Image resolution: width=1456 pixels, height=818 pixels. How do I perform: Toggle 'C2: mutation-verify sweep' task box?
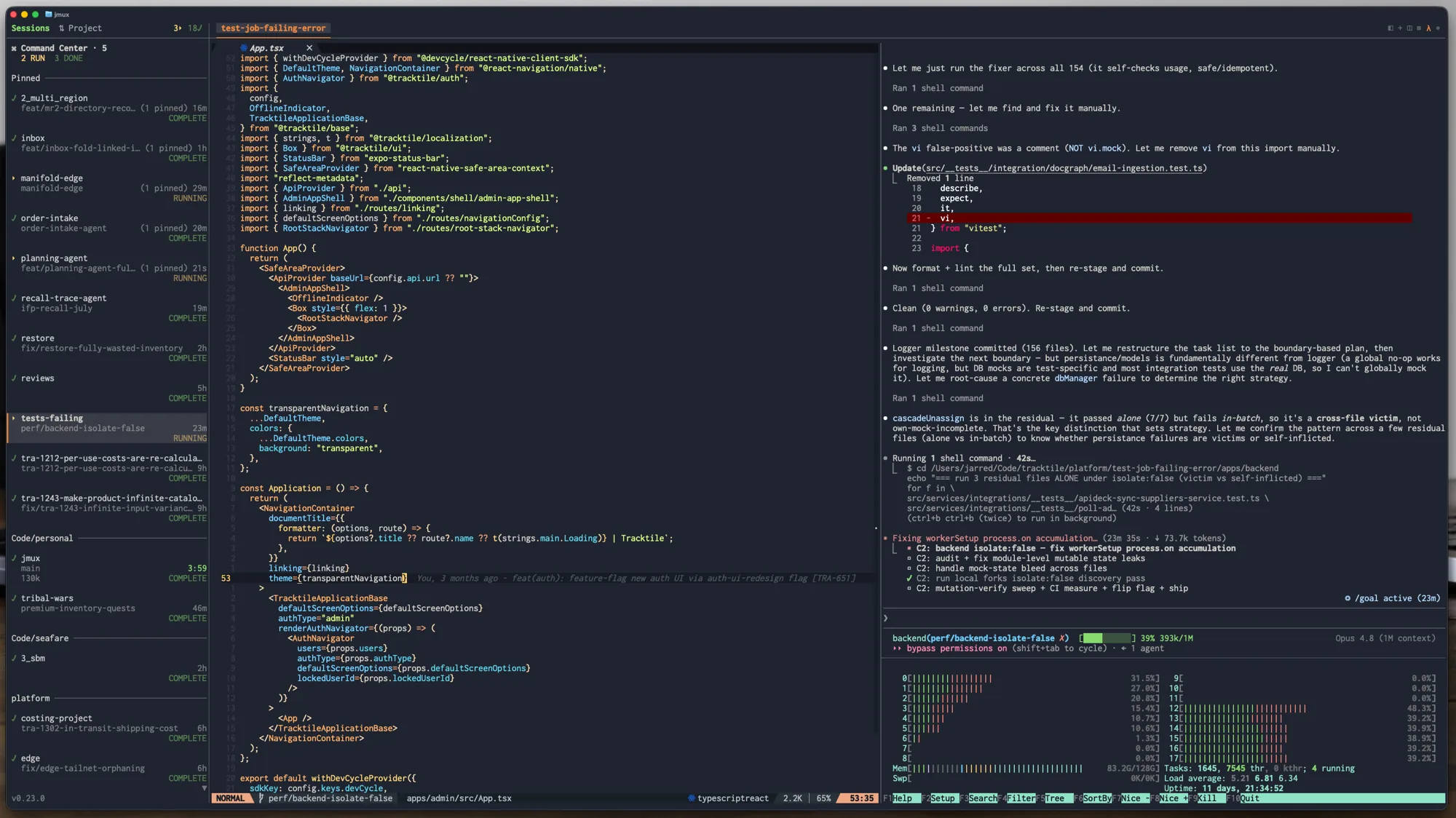(909, 588)
